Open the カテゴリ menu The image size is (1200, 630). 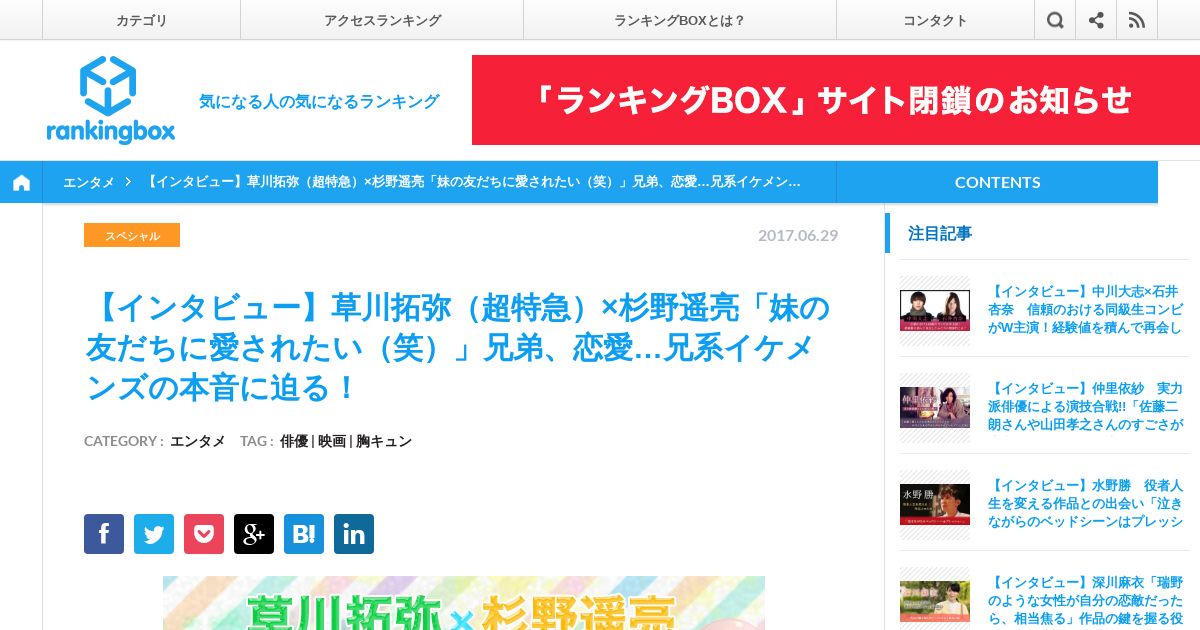(141, 20)
